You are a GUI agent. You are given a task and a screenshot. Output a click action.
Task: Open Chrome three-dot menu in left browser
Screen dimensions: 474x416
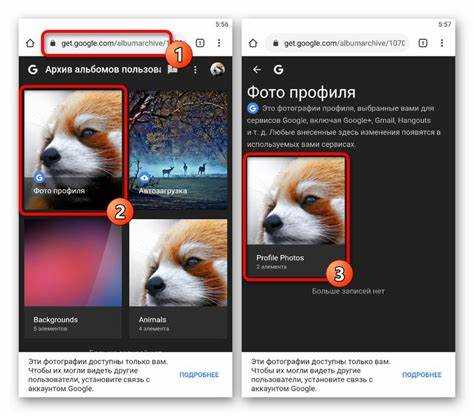pos(219,43)
